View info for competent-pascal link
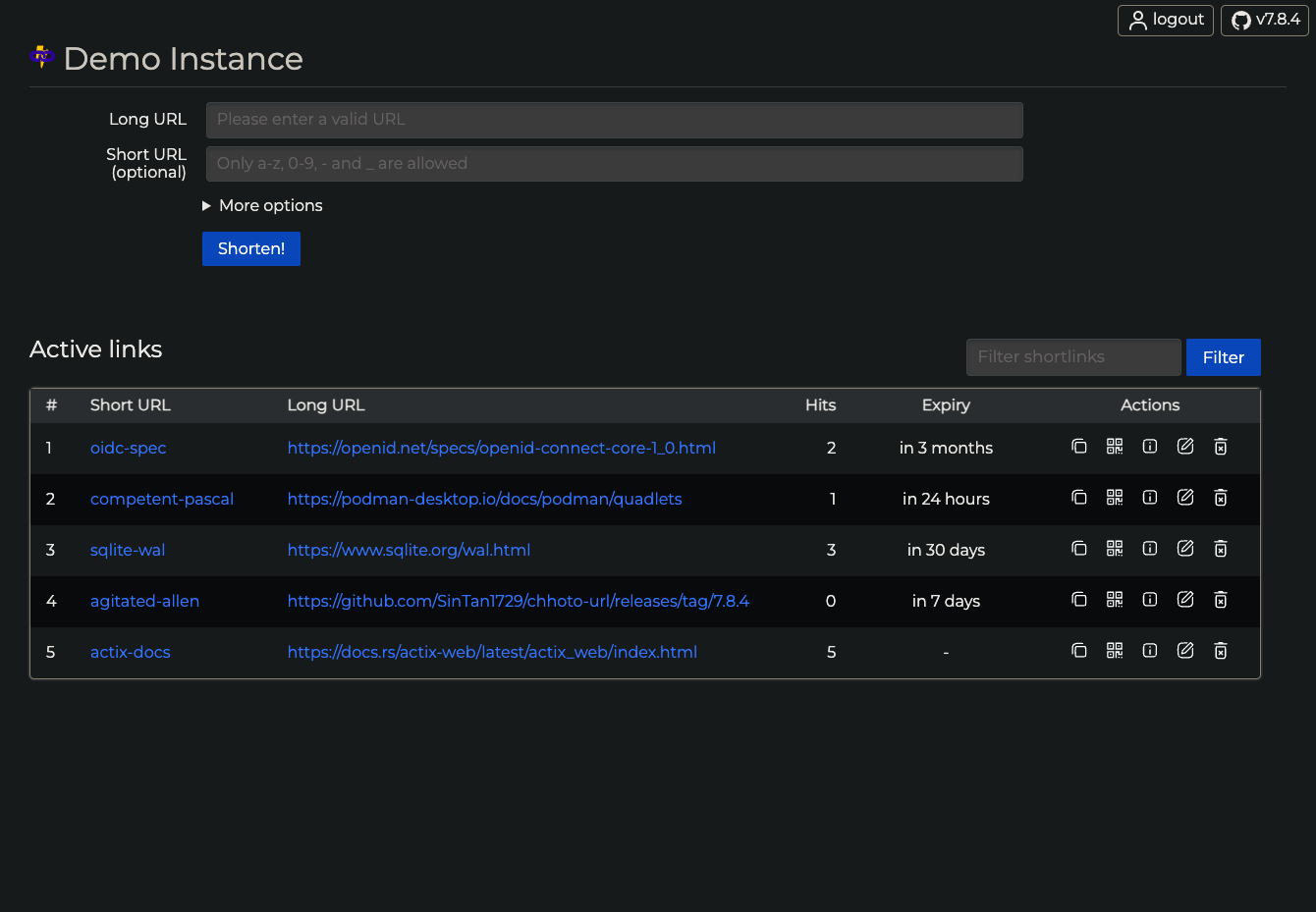The image size is (1316, 912). pyautogui.click(x=1150, y=498)
